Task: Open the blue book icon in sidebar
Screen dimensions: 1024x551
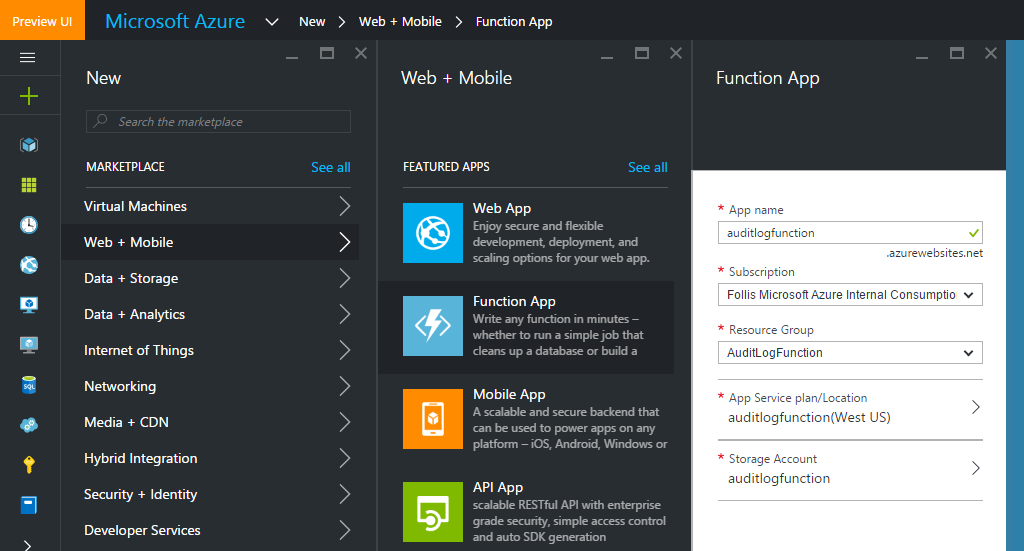Action: click(29, 505)
